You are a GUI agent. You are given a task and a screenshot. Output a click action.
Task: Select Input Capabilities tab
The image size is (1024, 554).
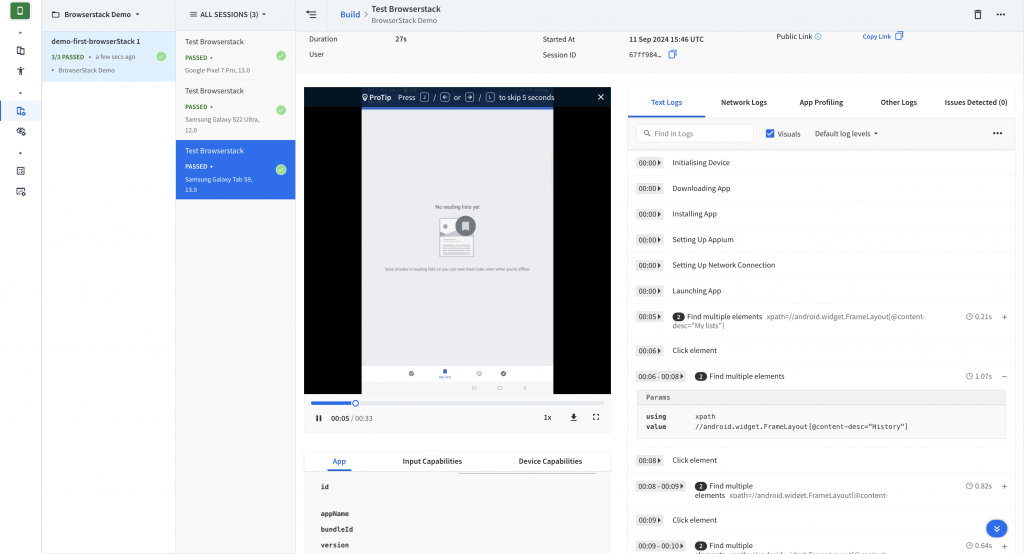tap(432, 461)
